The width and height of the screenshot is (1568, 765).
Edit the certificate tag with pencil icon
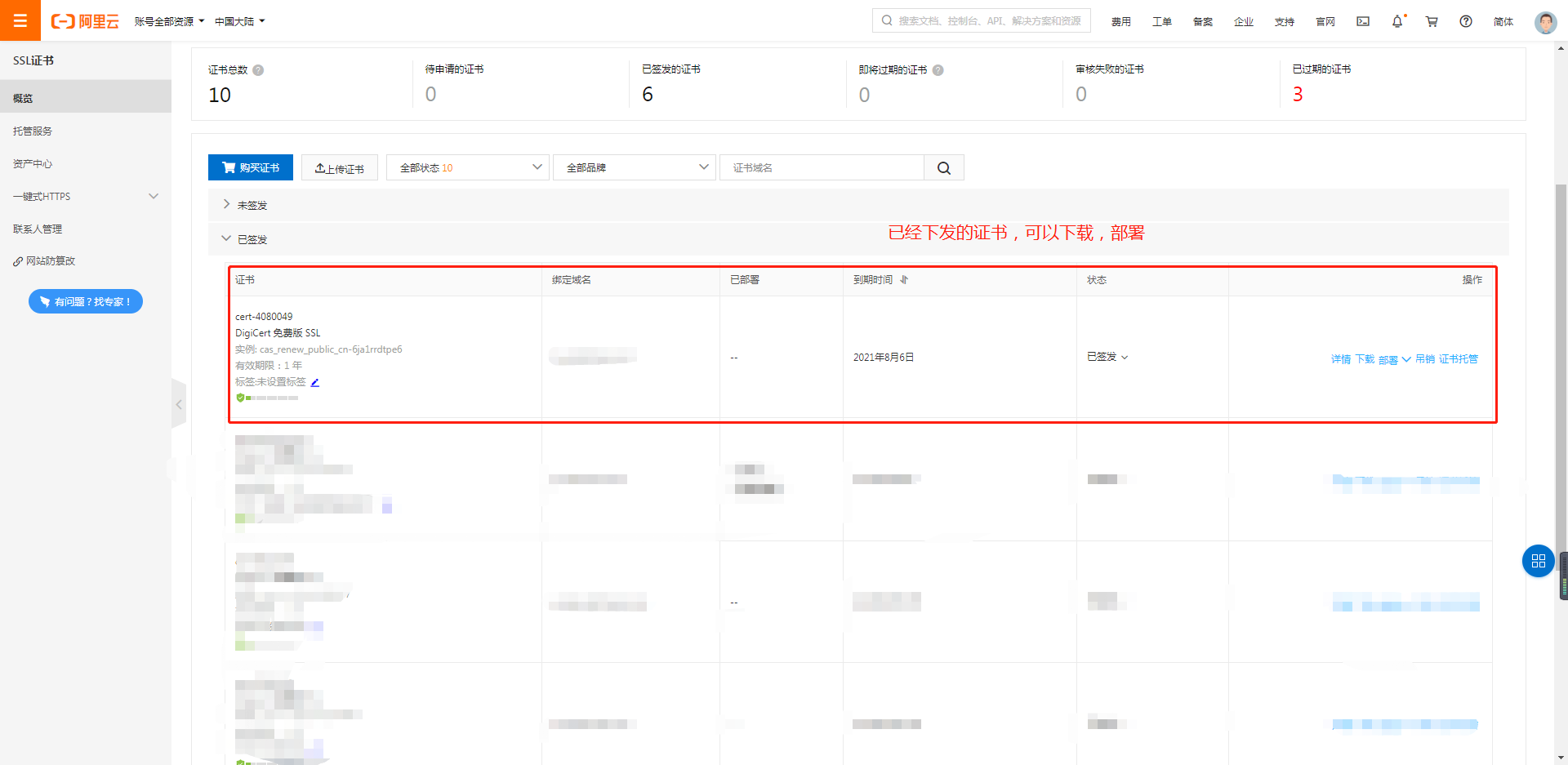coord(315,382)
